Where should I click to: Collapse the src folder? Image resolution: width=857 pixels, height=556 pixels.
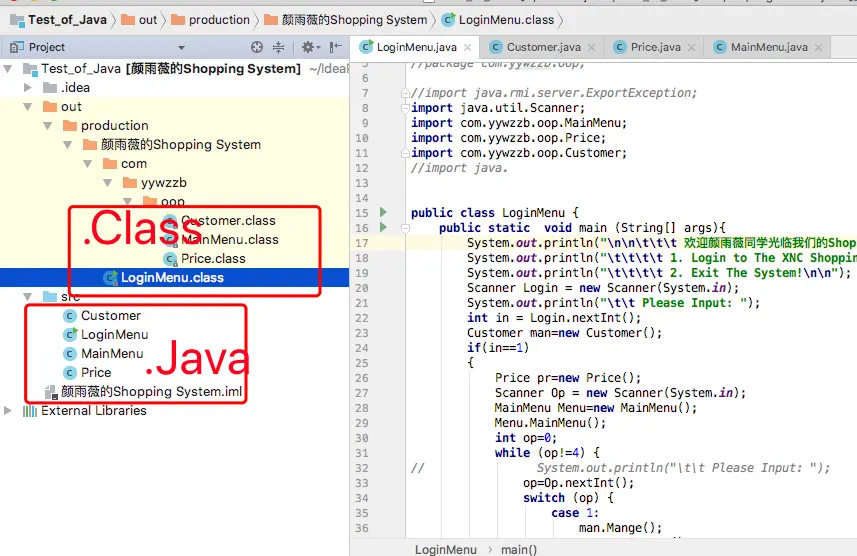[27, 296]
